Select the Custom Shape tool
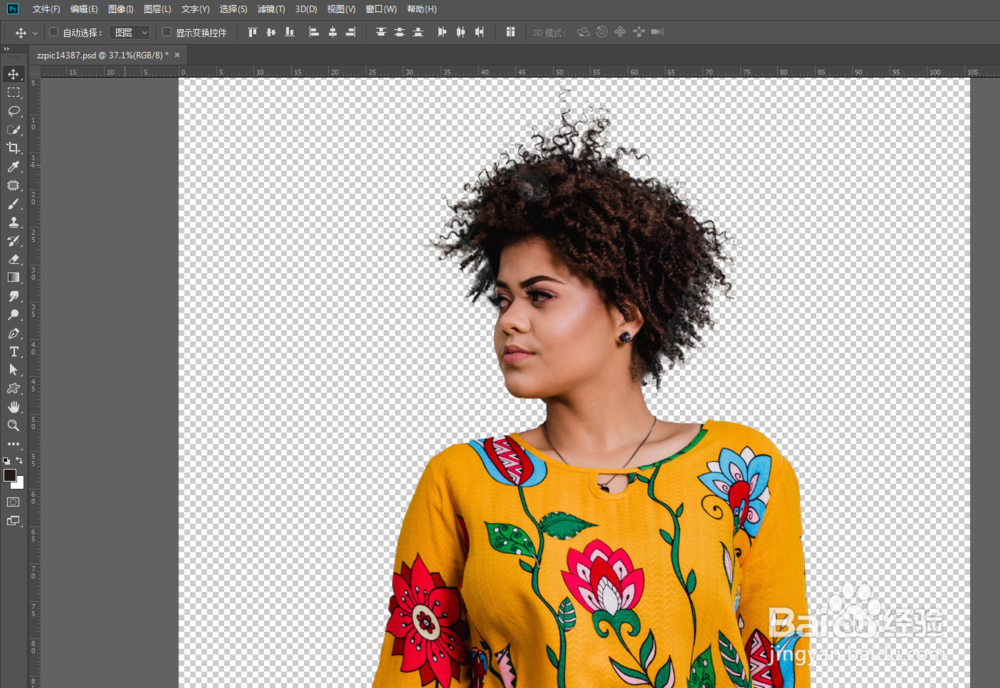1000x688 pixels. [13, 388]
